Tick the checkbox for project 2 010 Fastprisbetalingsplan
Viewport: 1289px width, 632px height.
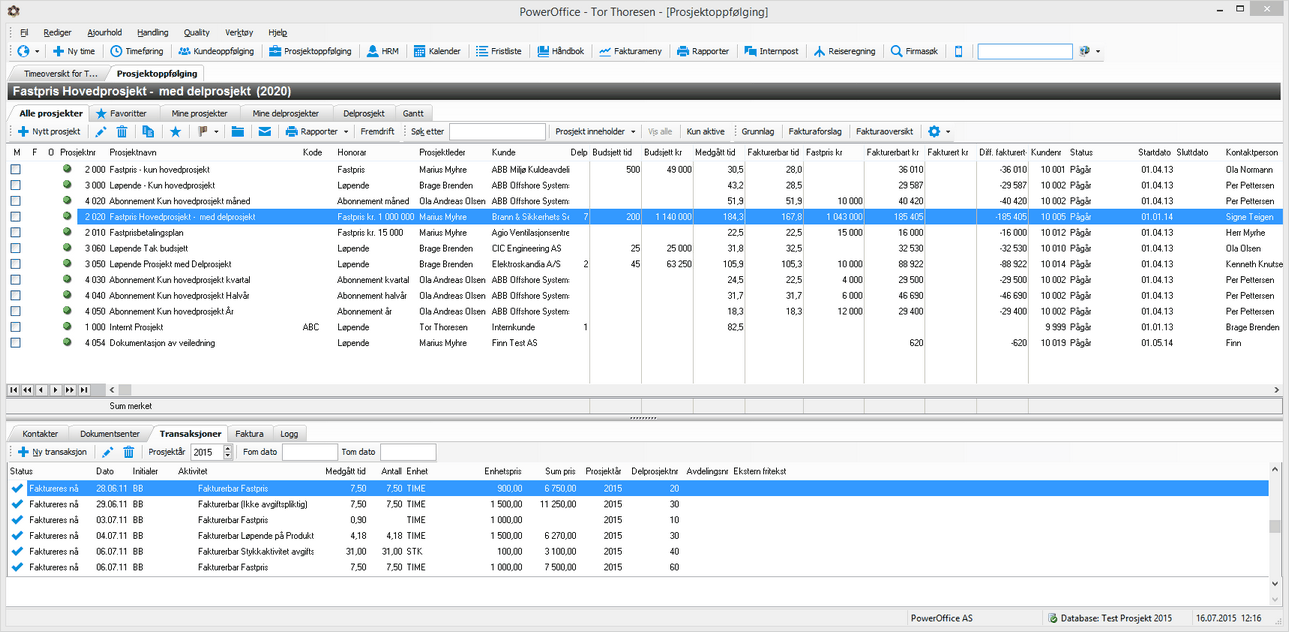[x=15, y=232]
